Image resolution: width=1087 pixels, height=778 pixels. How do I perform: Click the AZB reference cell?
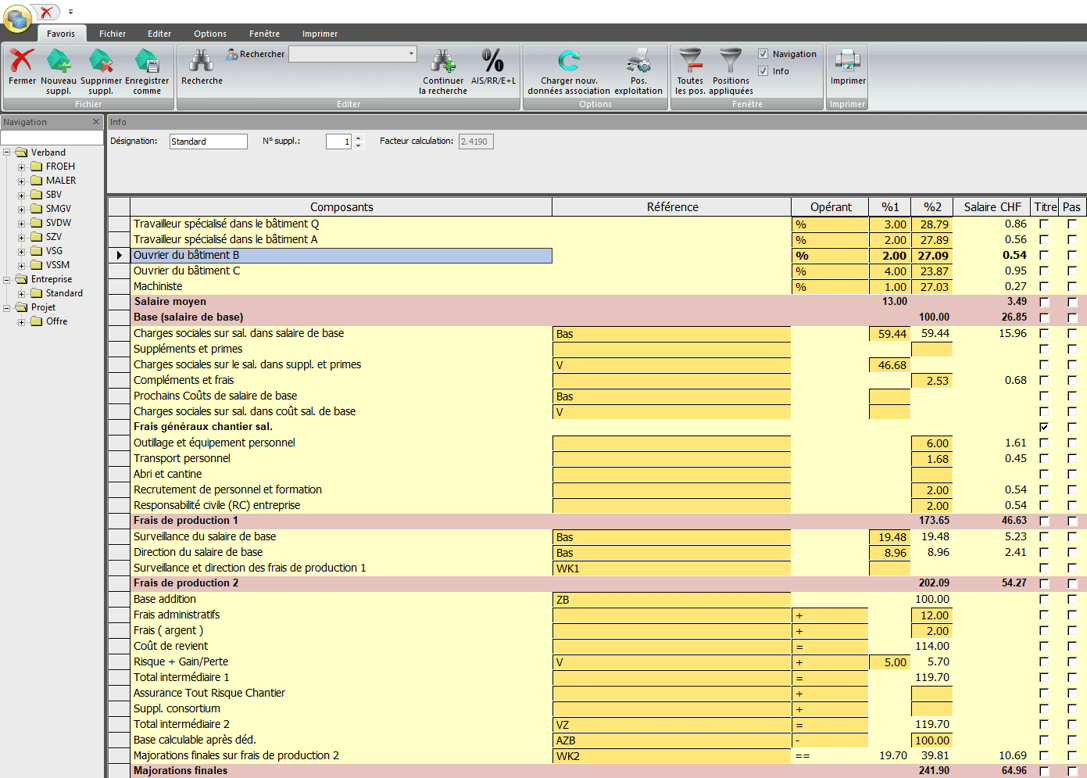[x=672, y=740]
